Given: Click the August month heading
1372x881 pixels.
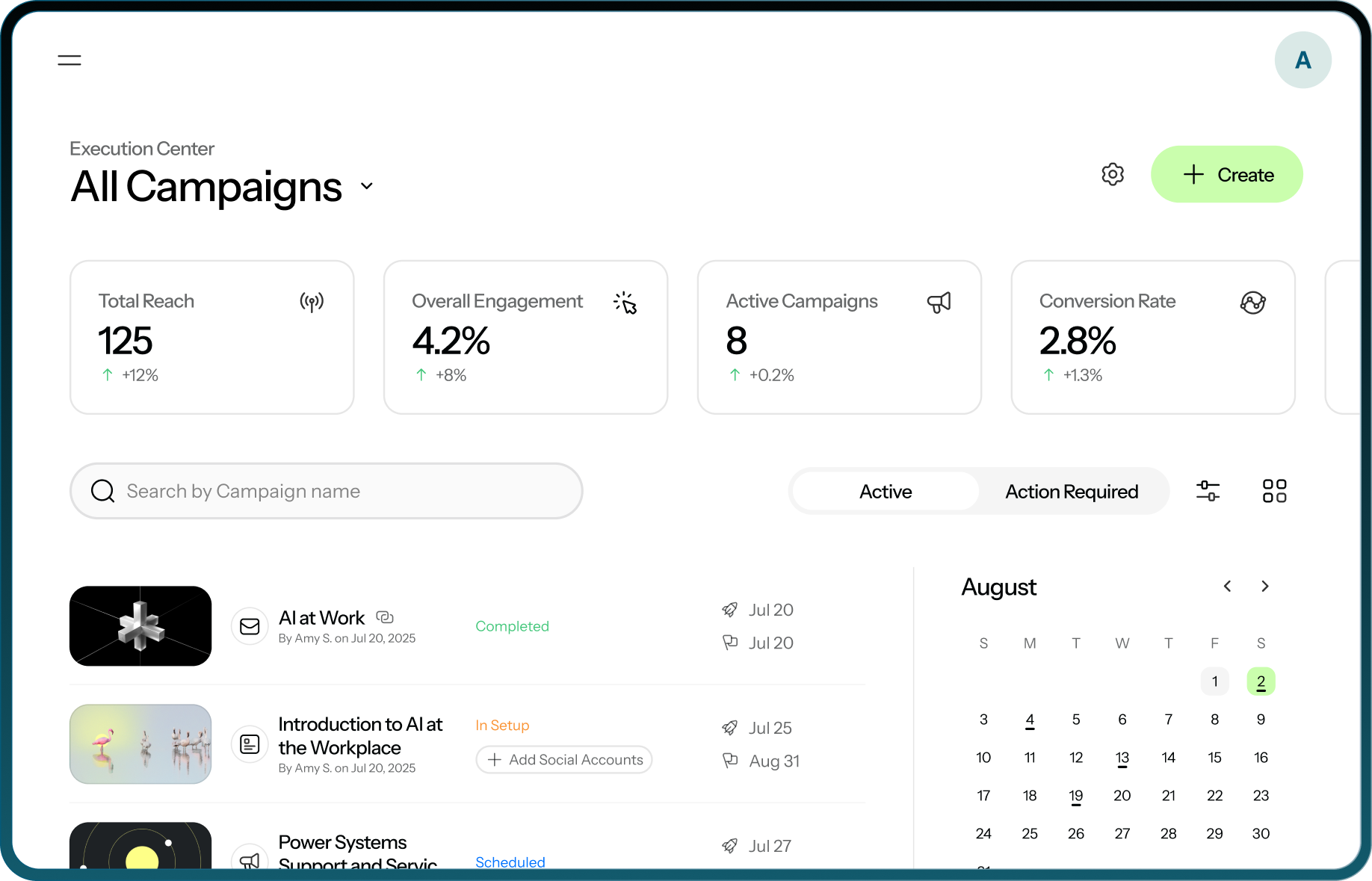Looking at the screenshot, I should click(998, 587).
